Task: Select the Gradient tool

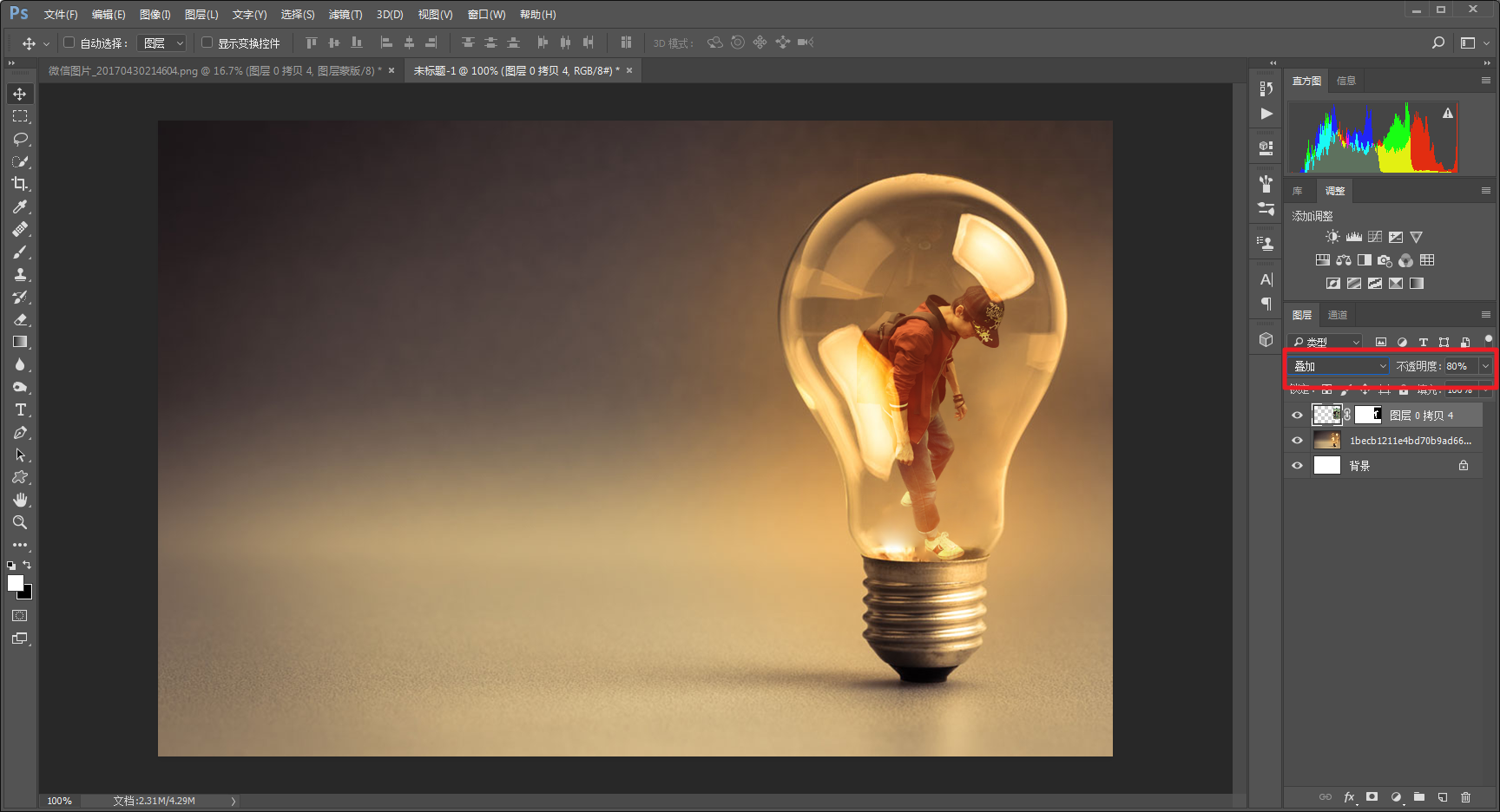Action: 20,342
